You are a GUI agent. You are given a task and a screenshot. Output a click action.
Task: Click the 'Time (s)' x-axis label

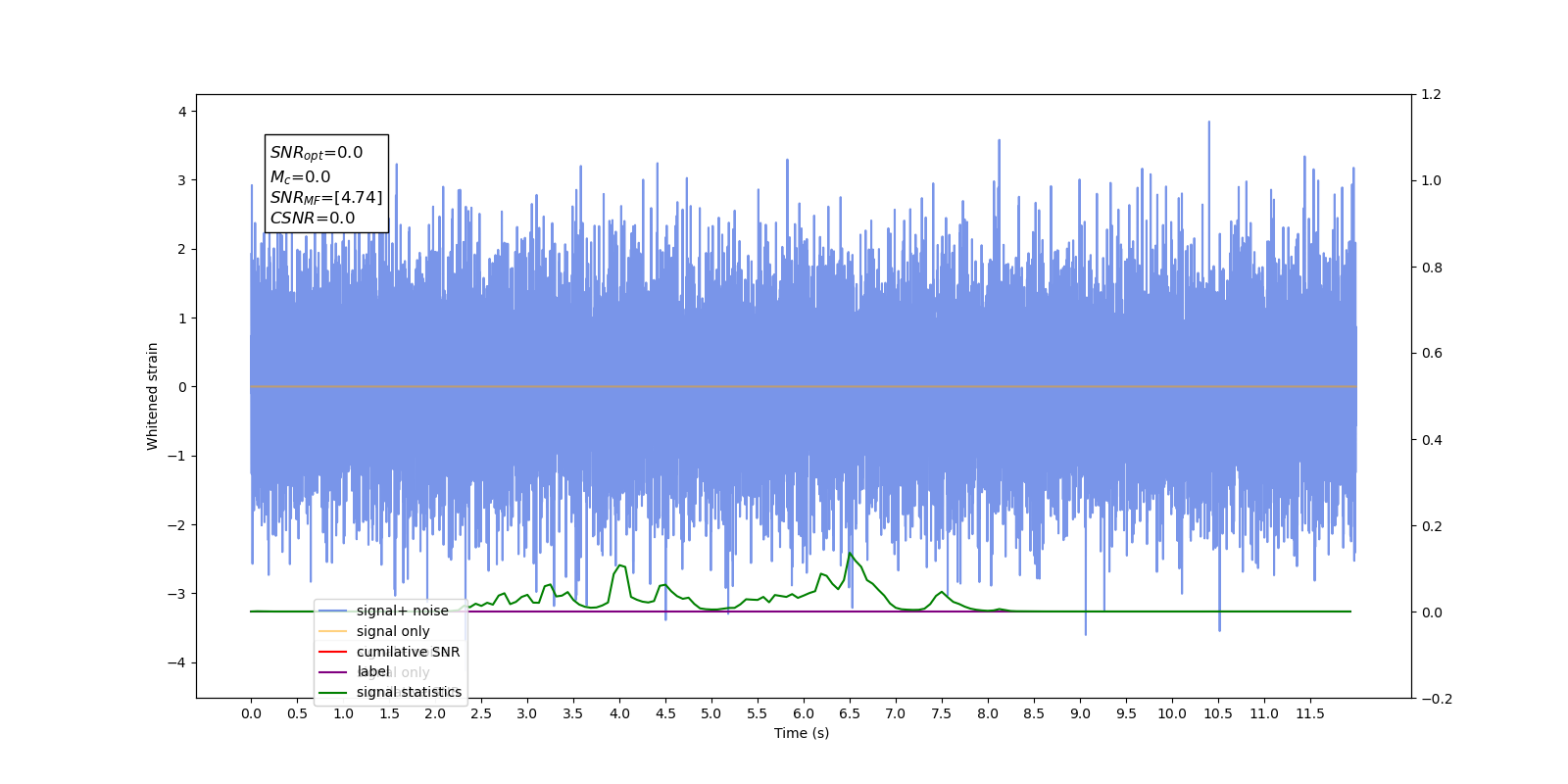802,733
